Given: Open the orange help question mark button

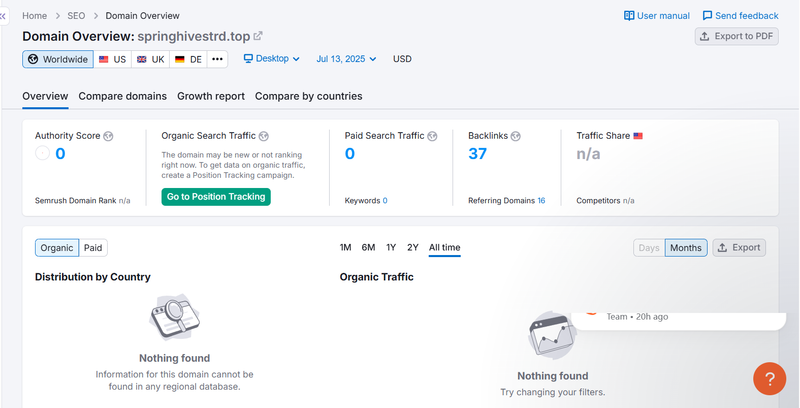Looking at the screenshot, I should pyautogui.click(x=769, y=378).
